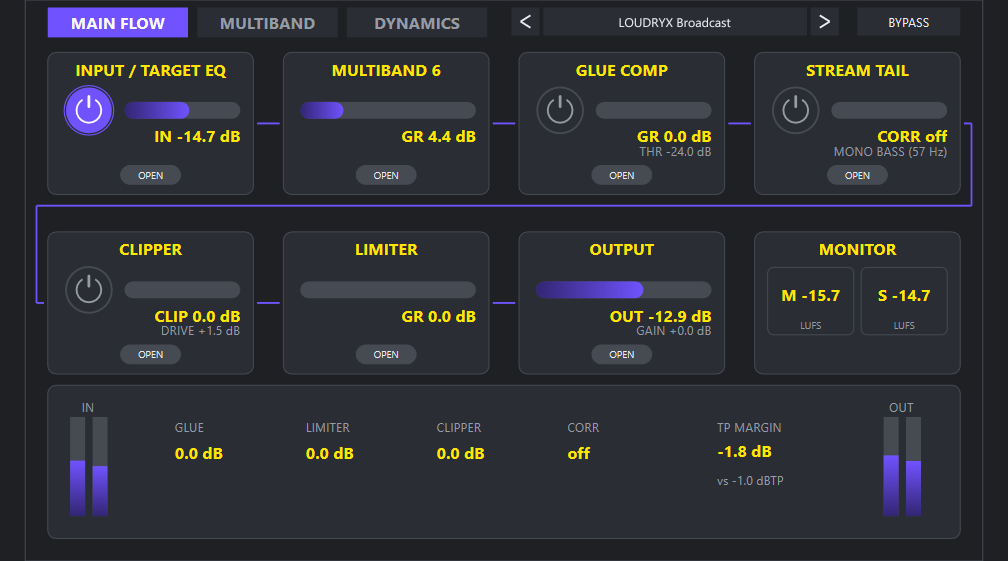Click the DRIVE +1.5 dB text

201,331
